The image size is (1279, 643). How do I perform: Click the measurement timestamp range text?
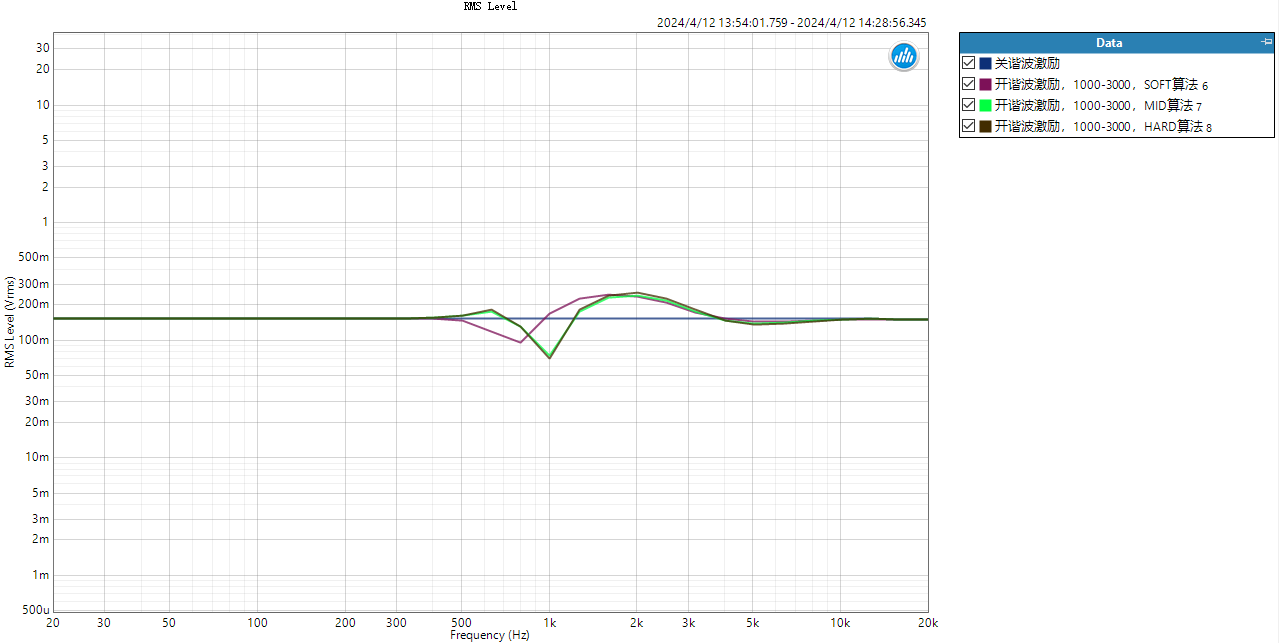coord(791,22)
